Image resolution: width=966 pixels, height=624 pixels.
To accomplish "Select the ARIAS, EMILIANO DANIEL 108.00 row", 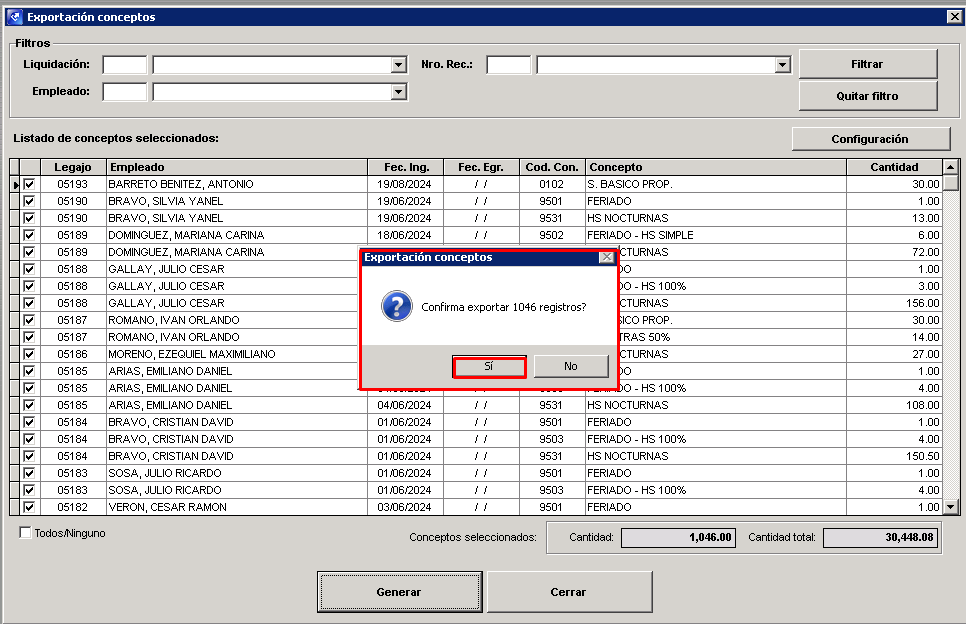I will 476,405.
